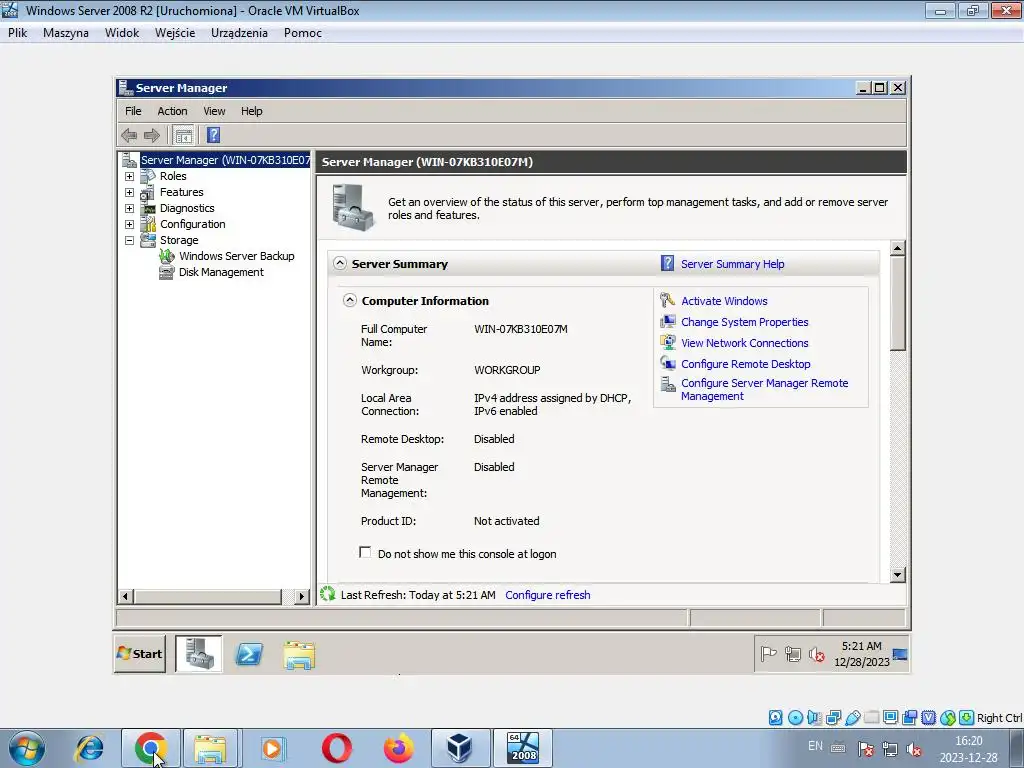Expand the Configuration node in the tree

pyautogui.click(x=129, y=225)
